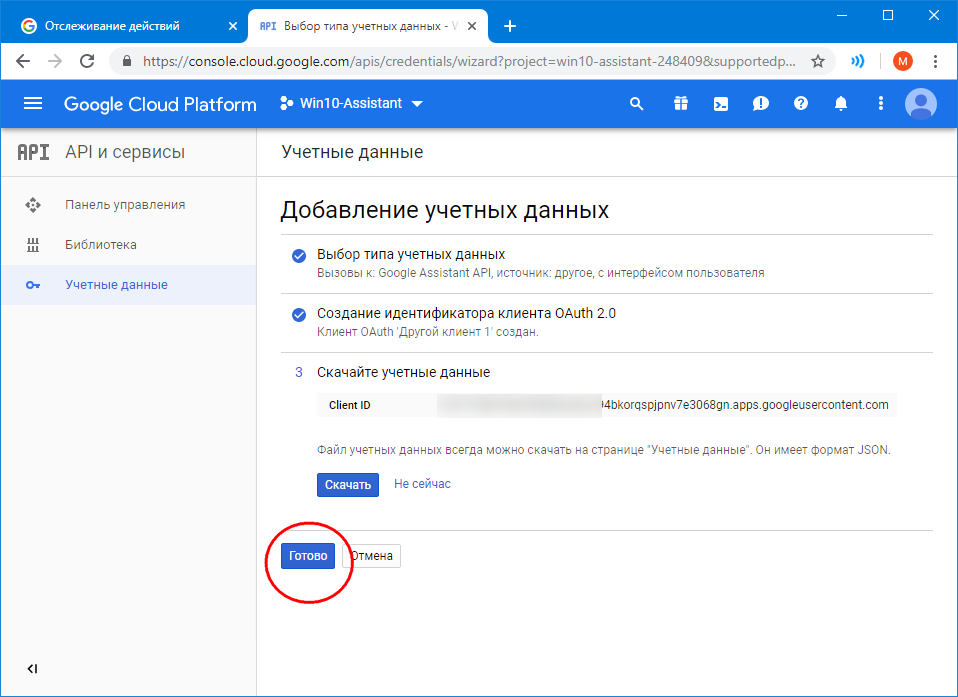Click the search magnifier icon
958x697 pixels.
click(x=636, y=104)
